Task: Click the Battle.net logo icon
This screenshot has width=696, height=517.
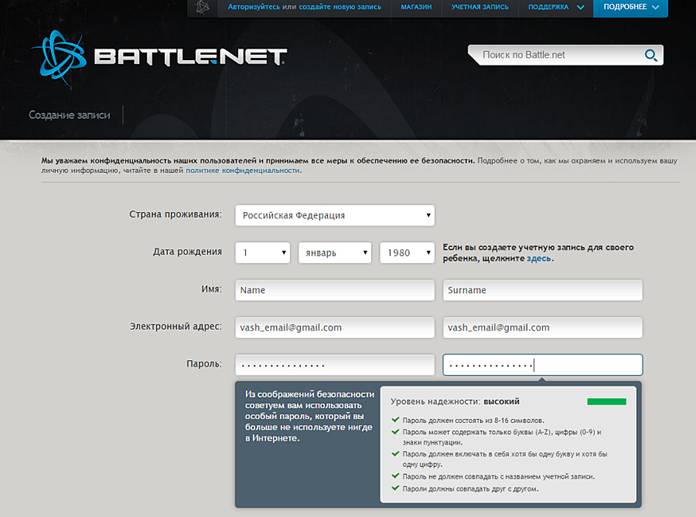Action: [61, 58]
